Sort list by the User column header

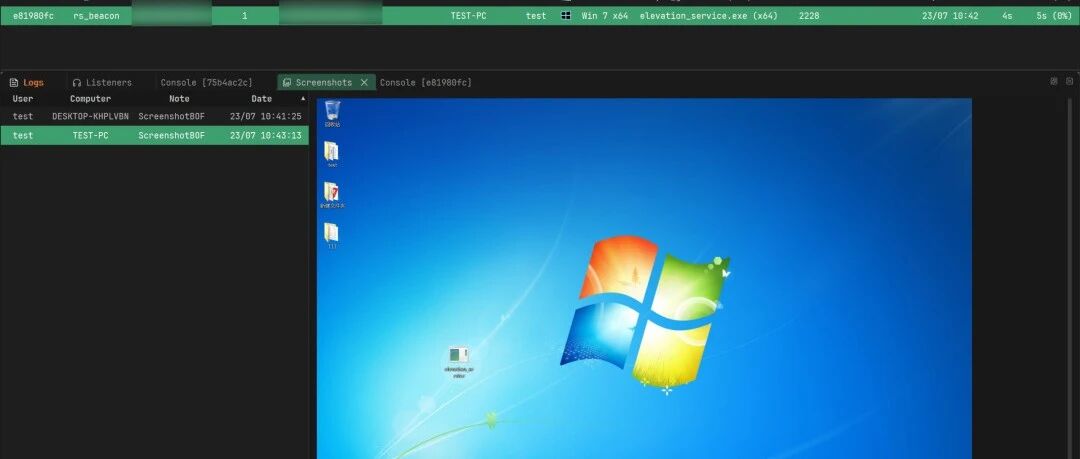pyautogui.click(x=23, y=99)
